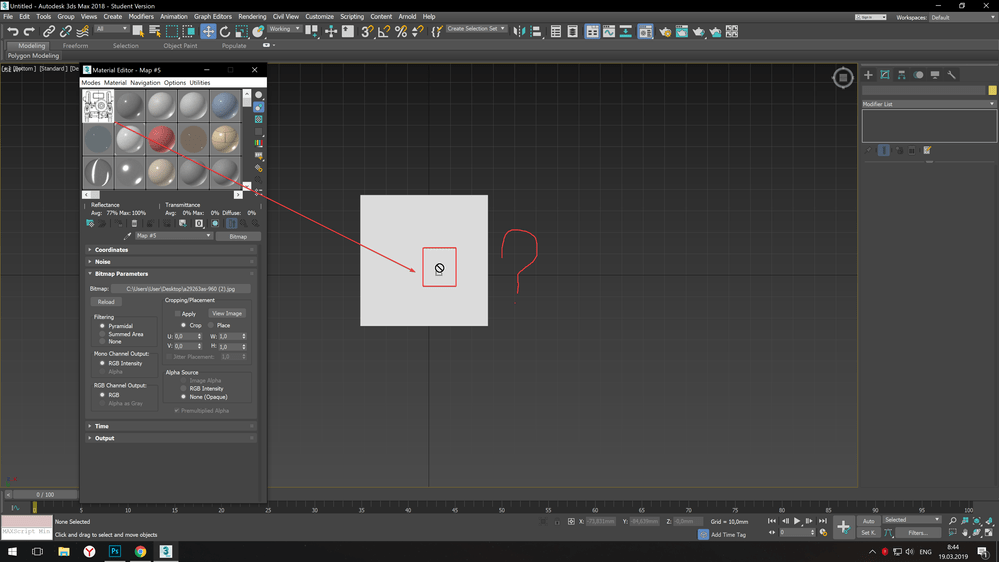
Task: Select the Summed Area filtering option
Action: [x=120, y=334]
